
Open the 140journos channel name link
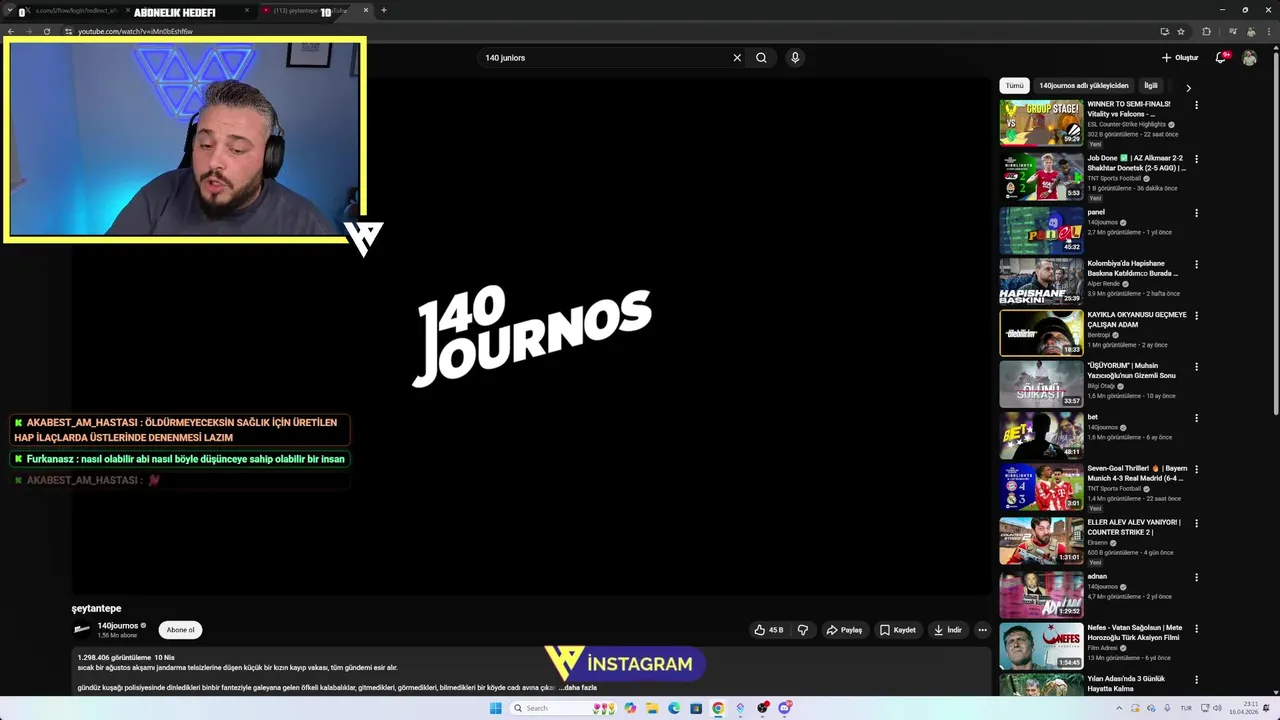point(118,626)
